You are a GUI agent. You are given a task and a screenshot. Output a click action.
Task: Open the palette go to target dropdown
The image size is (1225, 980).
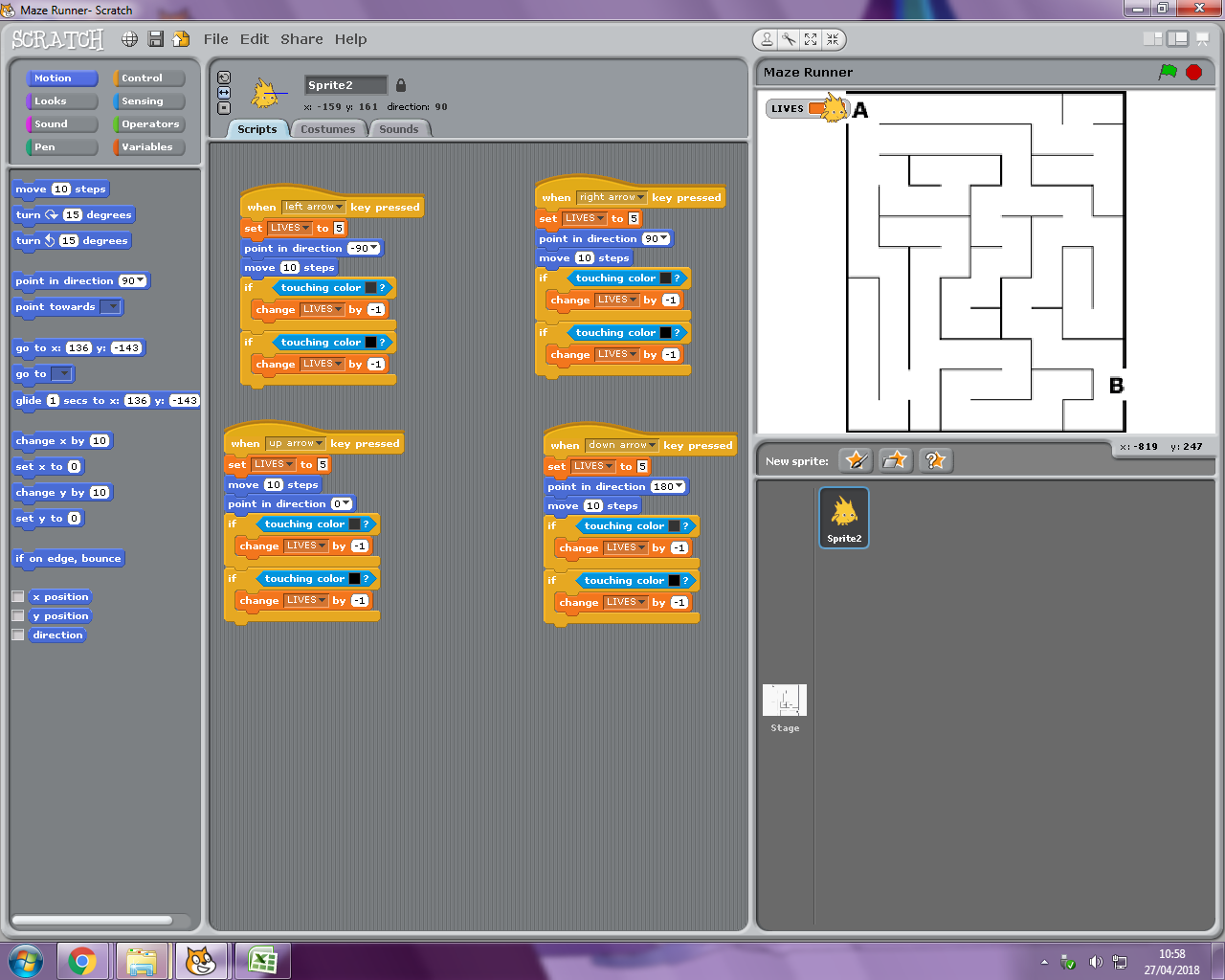tap(62, 374)
